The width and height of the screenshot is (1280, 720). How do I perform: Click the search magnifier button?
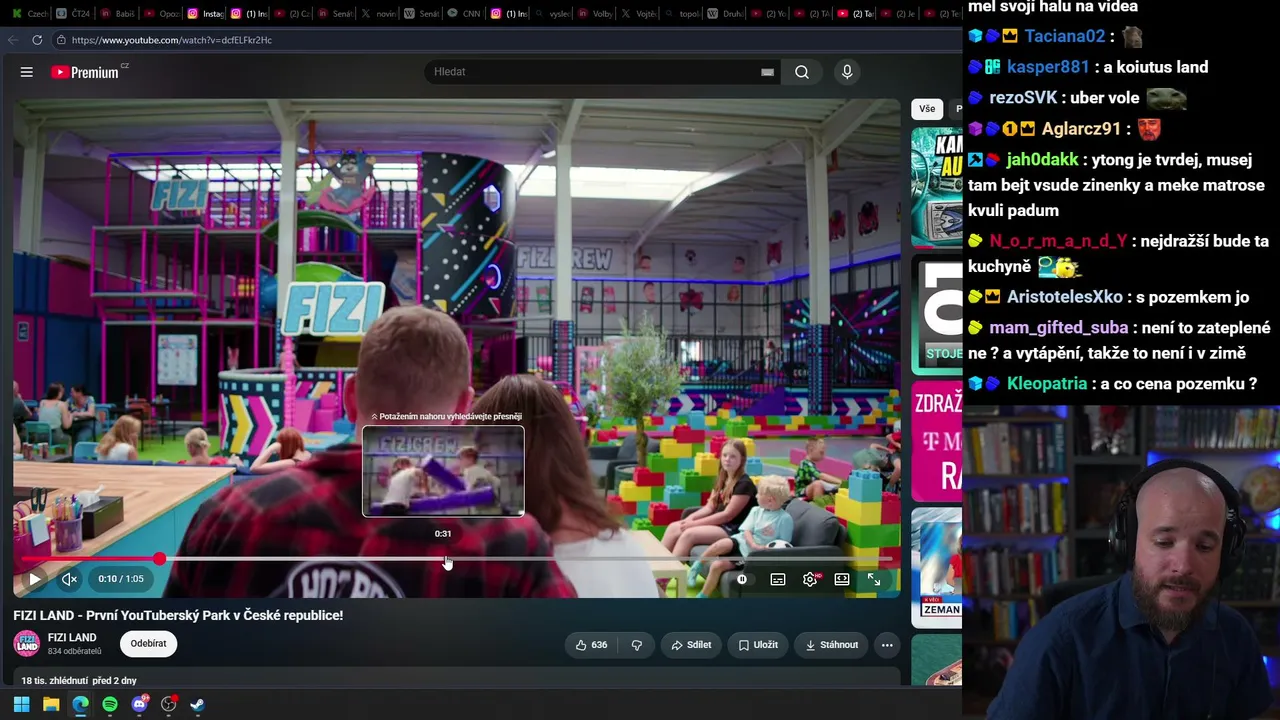[802, 72]
